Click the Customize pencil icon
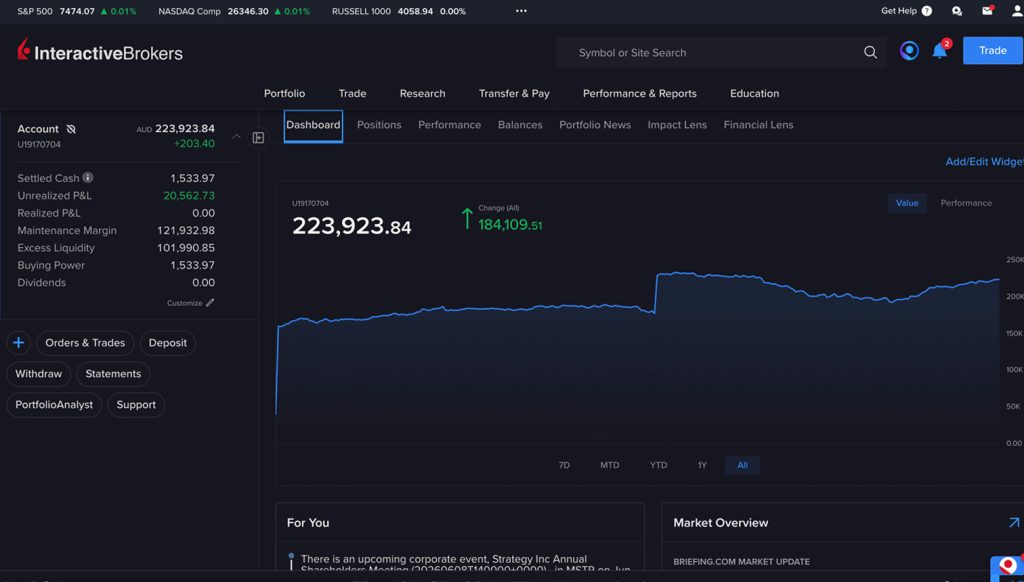The image size is (1024, 582). point(210,302)
